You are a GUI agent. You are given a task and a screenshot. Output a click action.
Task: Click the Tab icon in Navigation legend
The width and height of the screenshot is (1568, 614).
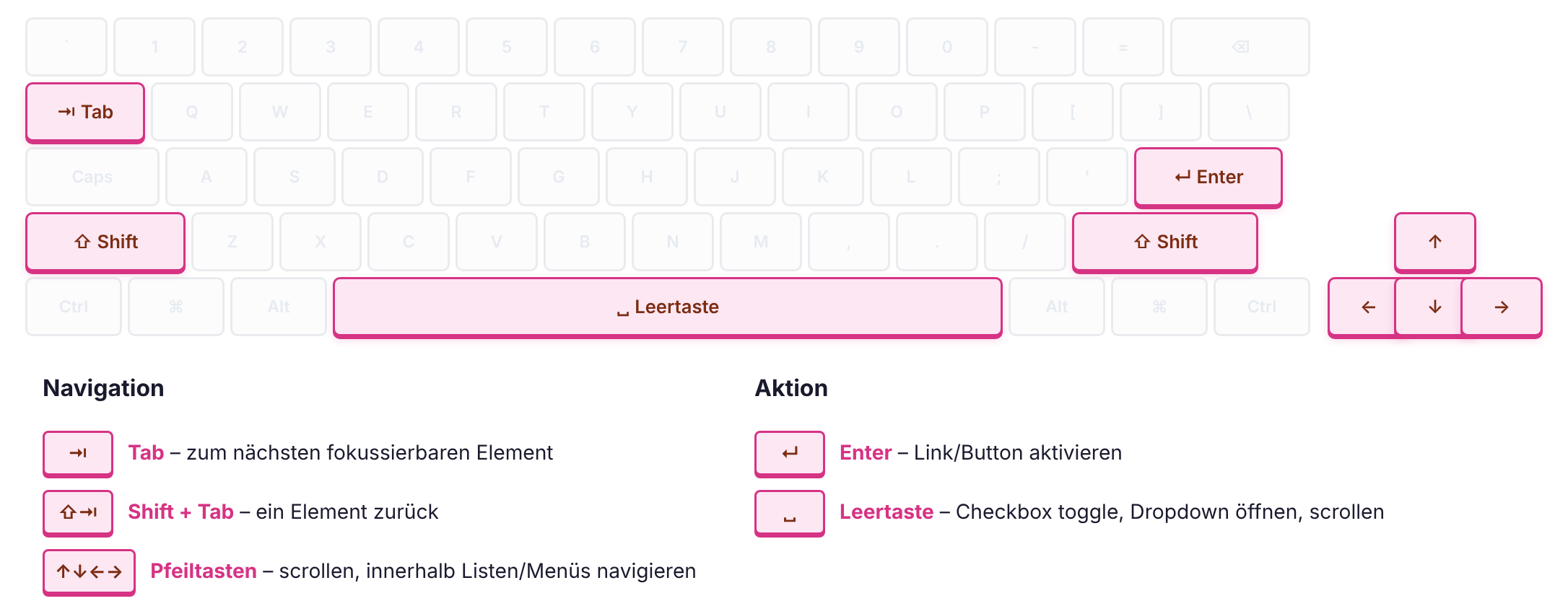[x=78, y=454]
